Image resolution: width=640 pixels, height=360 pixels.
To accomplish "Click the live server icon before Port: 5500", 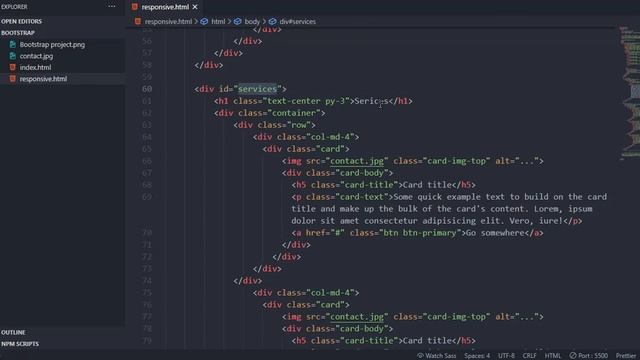I will (573, 356).
